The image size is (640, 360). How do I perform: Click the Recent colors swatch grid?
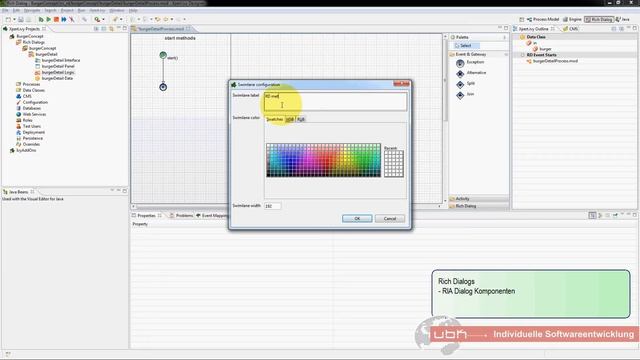click(394, 164)
